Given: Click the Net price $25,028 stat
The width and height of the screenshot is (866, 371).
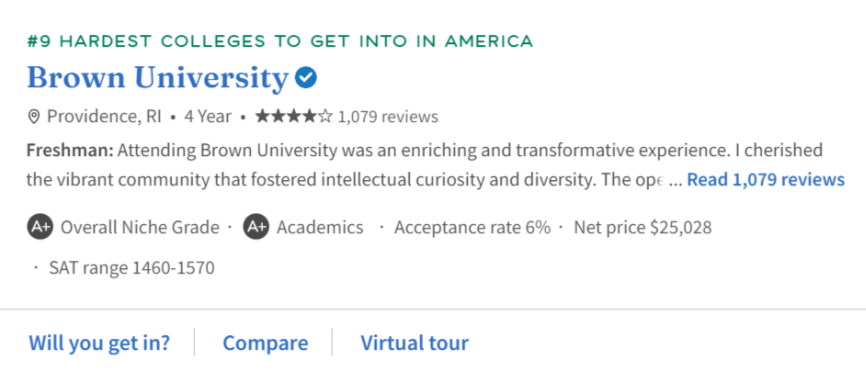Looking at the screenshot, I should [643, 227].
